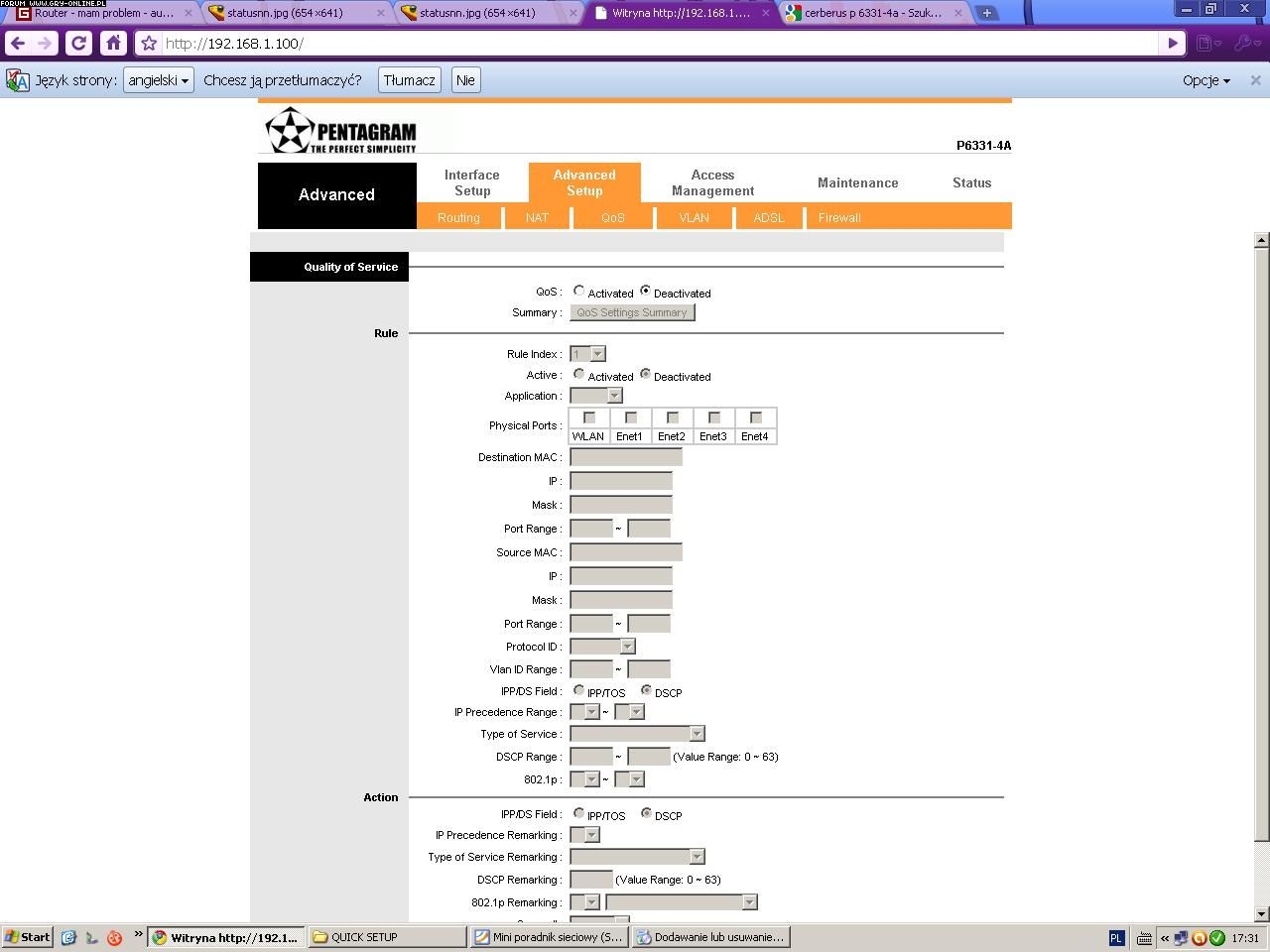The width and height of the screenshot is (1270, 952).
Task: Set rule Active to Activated
Action: coord(578,375)
